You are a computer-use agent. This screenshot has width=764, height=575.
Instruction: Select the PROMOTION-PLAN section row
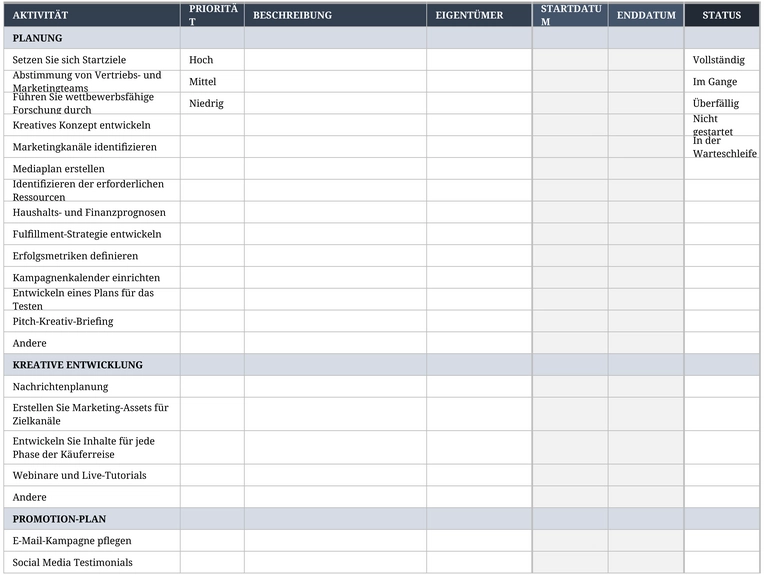pos(382,519)
